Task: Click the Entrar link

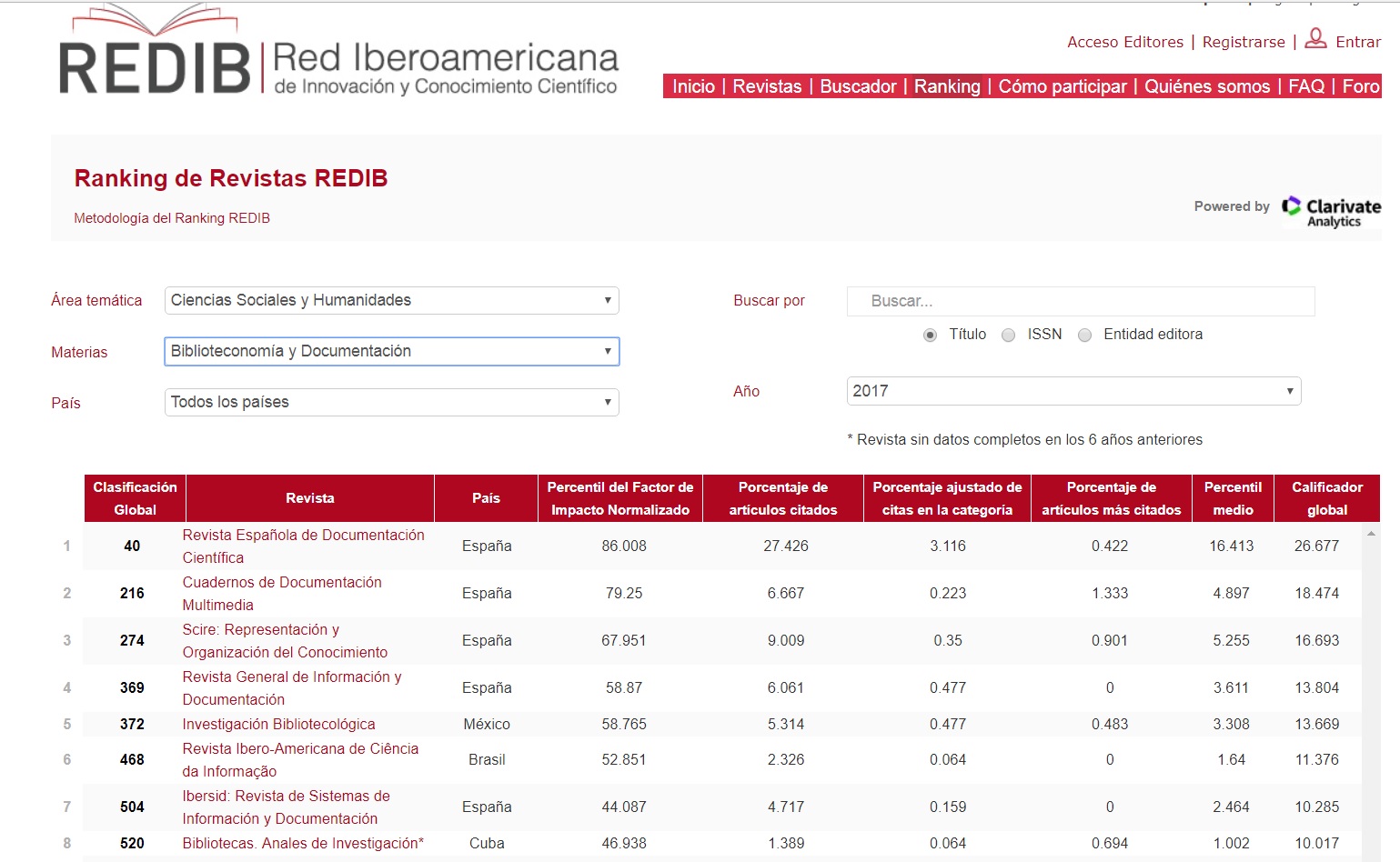Action: click(x=1358, y=42)
